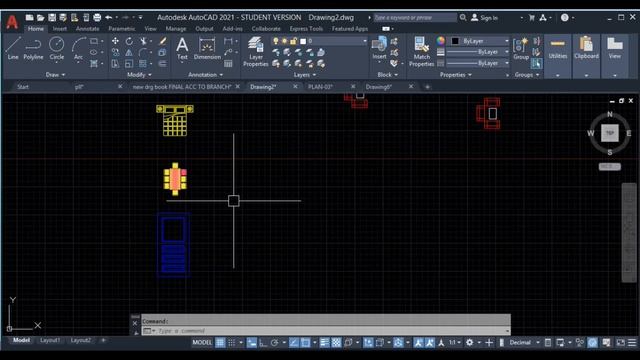Close the Drawing2 file tab
This screenshot has height=360, width=640.
pos(295,86)
